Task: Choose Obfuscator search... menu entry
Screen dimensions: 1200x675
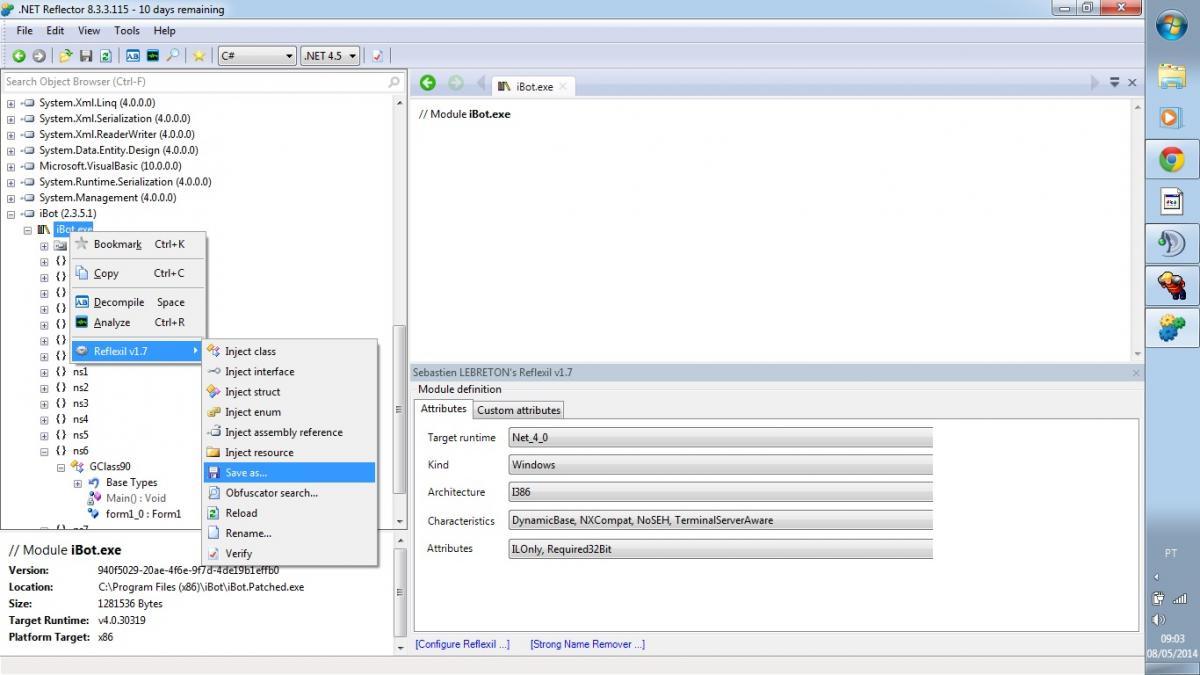Action: point(290,493)
